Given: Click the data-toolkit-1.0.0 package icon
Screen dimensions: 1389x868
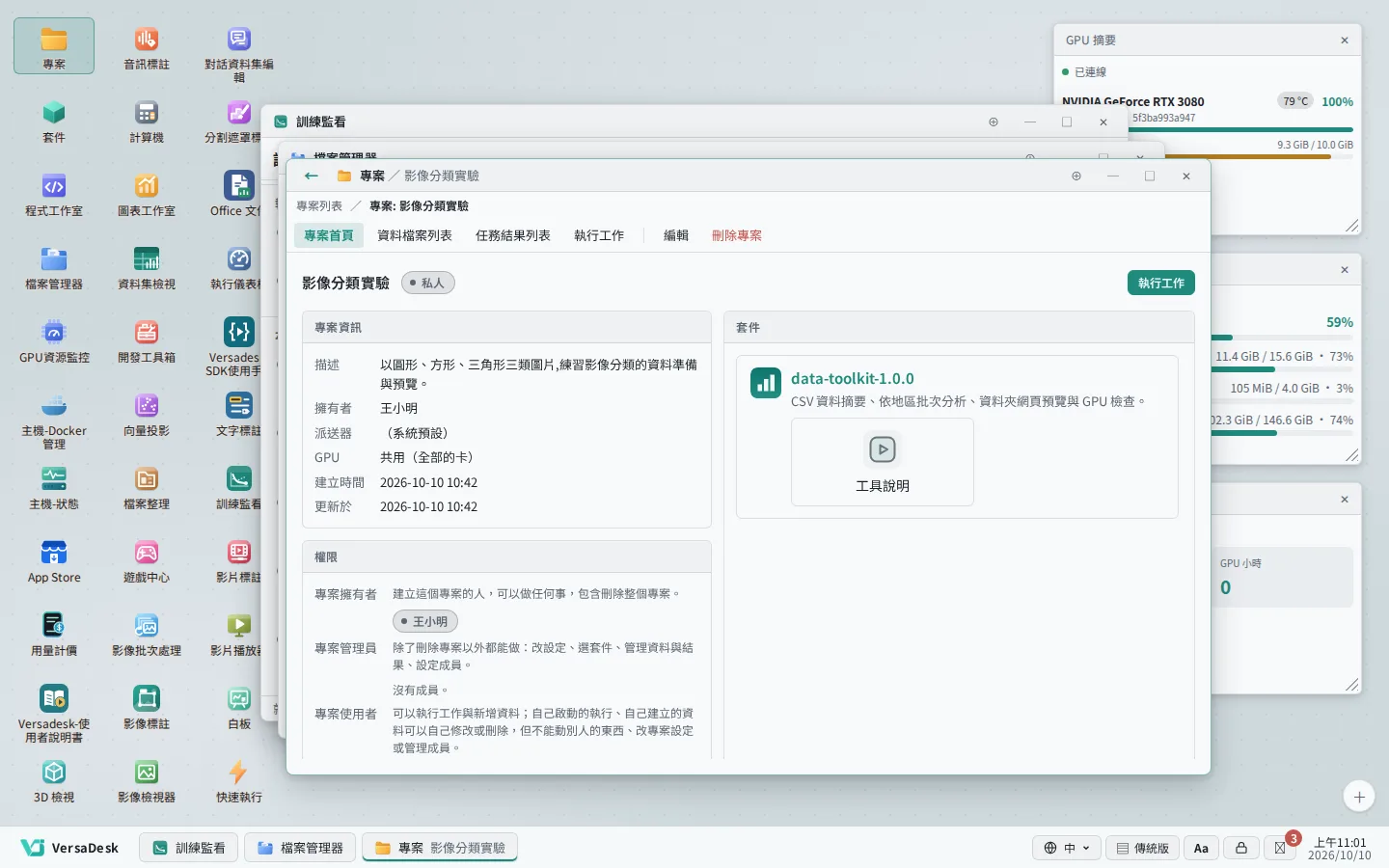Looking at the screenshot, I should [766, 383].
